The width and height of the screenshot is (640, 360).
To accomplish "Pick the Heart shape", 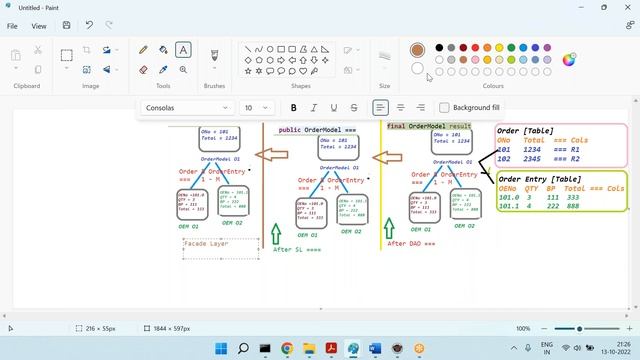I will pos(303,71).
